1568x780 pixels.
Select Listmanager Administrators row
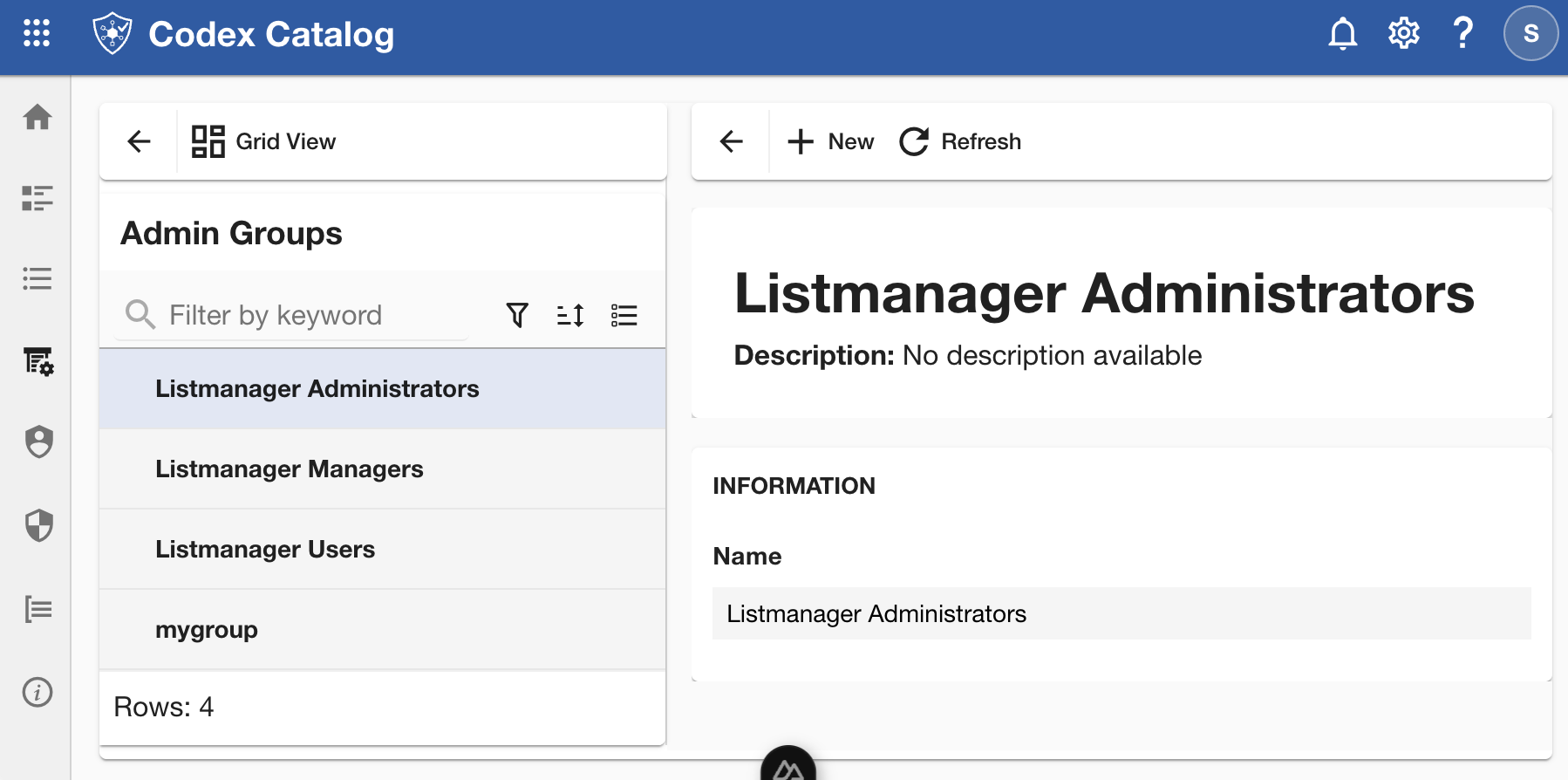(x=383, y=389)
